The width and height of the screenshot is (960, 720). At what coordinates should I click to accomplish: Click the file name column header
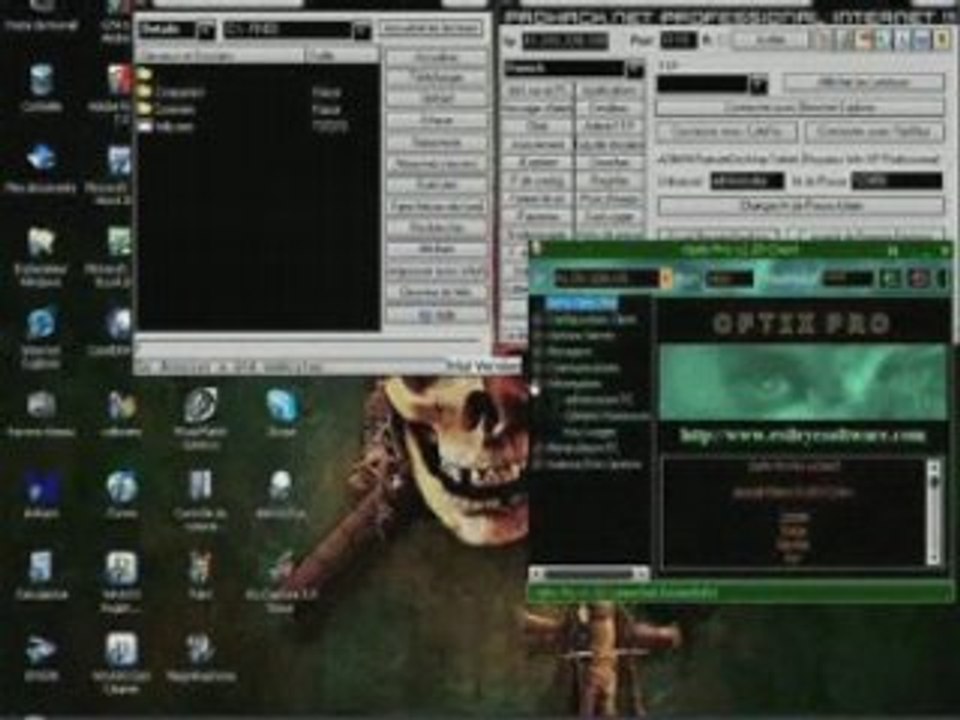[220, 56]
